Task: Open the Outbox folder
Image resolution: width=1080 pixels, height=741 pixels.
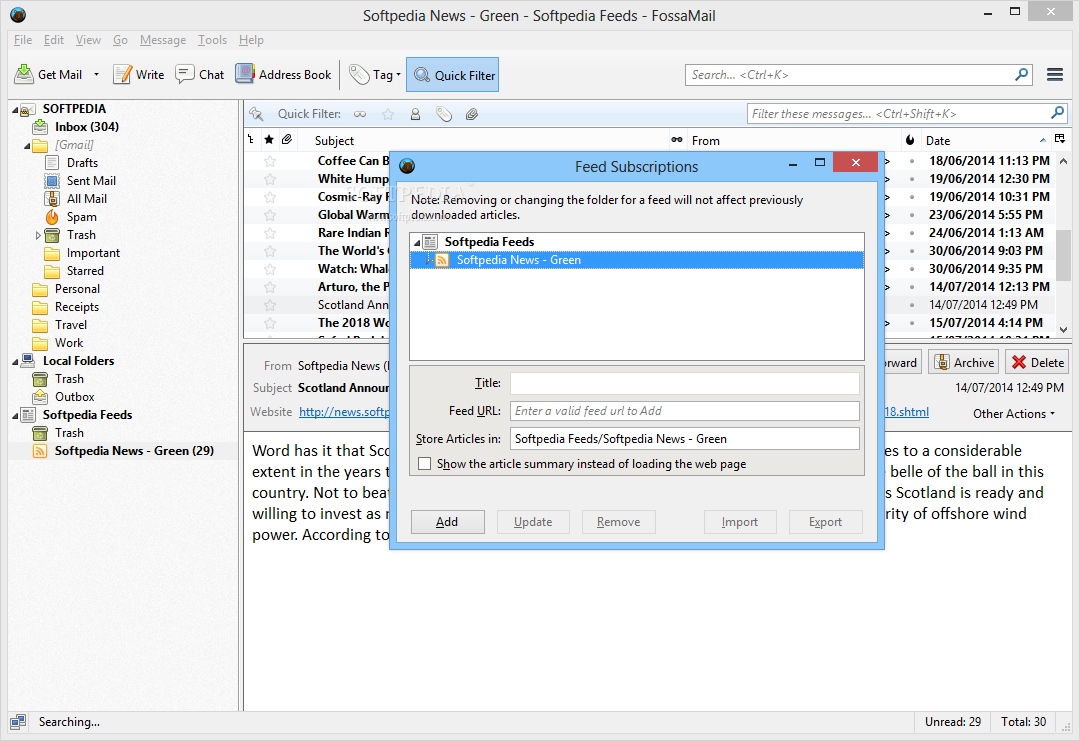Action: tap(74, 397)
